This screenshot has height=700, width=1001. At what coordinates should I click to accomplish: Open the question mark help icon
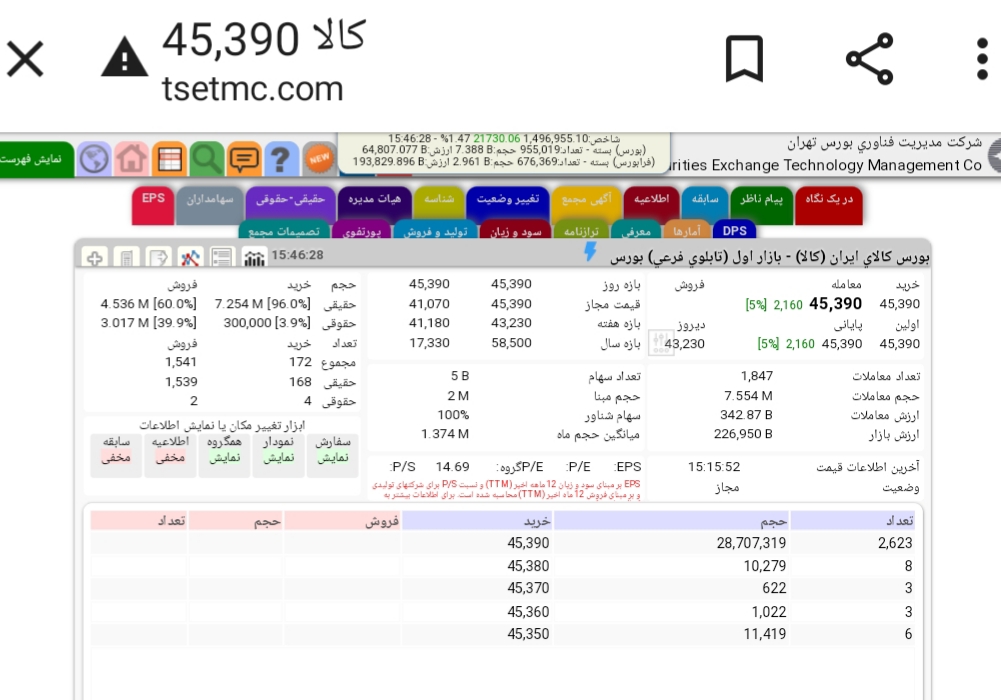tap(281, 159)
